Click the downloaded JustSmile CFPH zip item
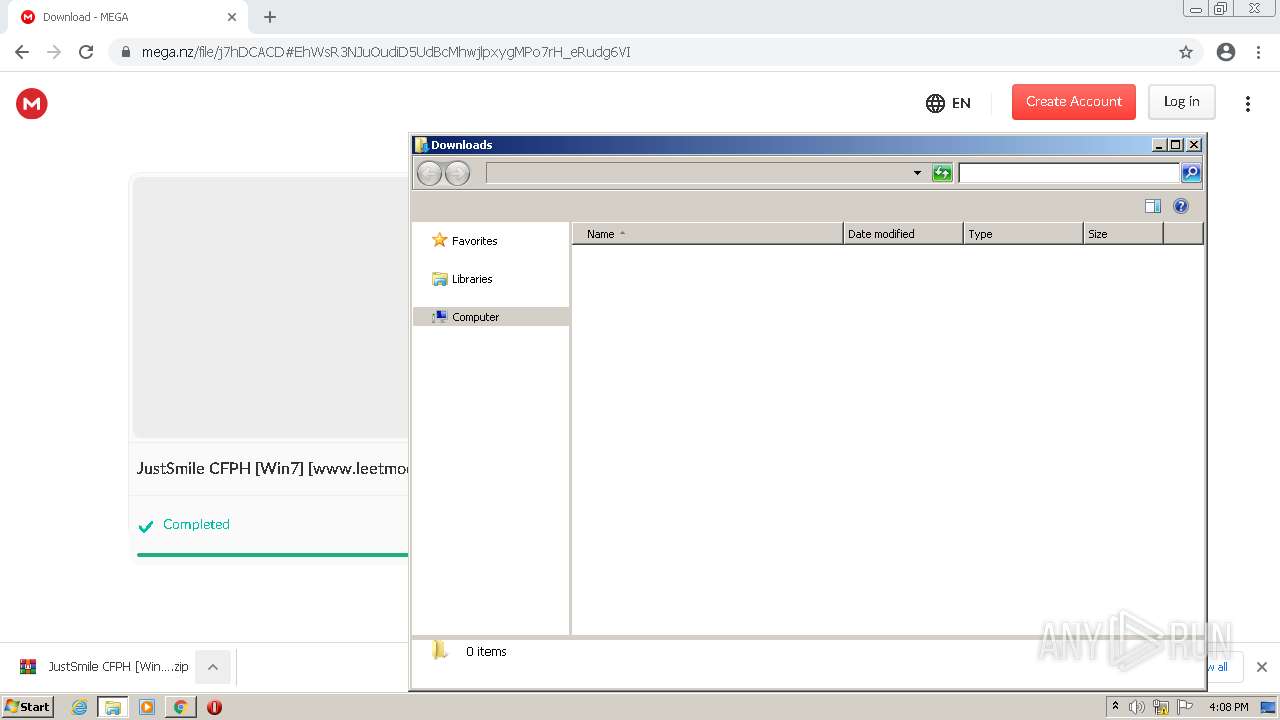The image size is (1280, 720). click(x=105, y=667)
